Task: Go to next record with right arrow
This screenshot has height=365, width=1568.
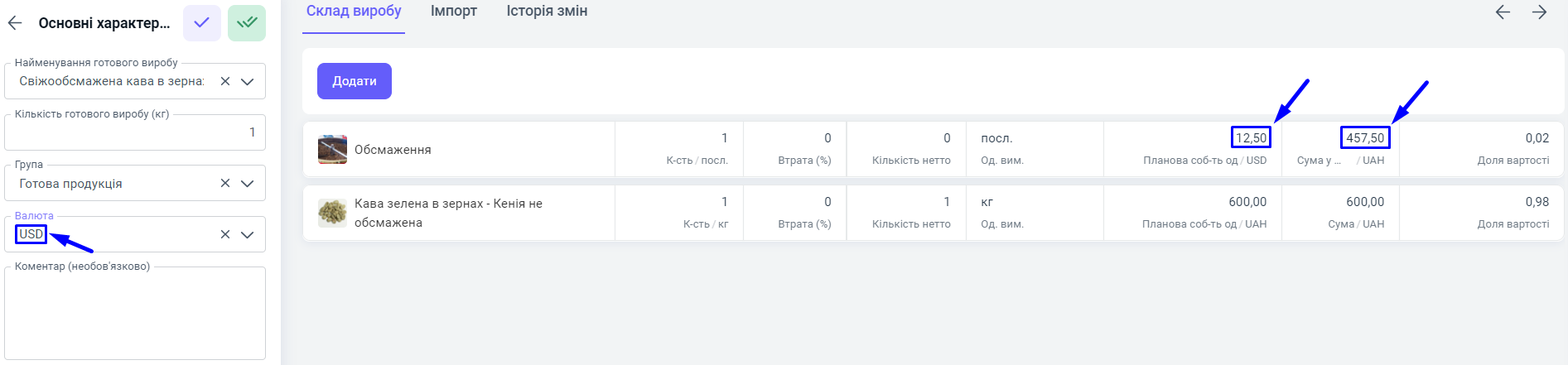Action: (x=1539, y=12)
